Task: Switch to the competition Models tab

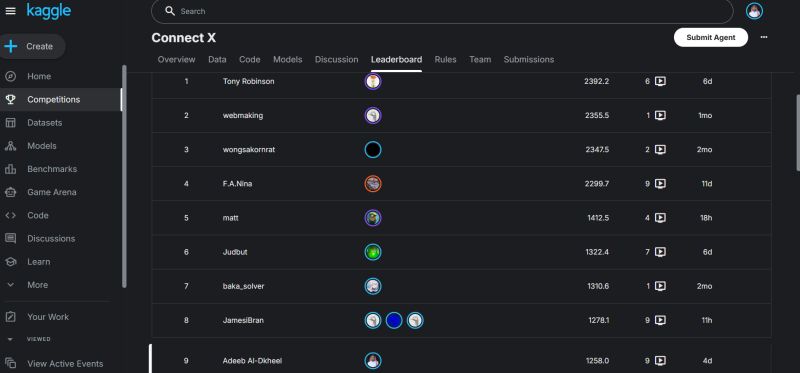Action: 288,60
